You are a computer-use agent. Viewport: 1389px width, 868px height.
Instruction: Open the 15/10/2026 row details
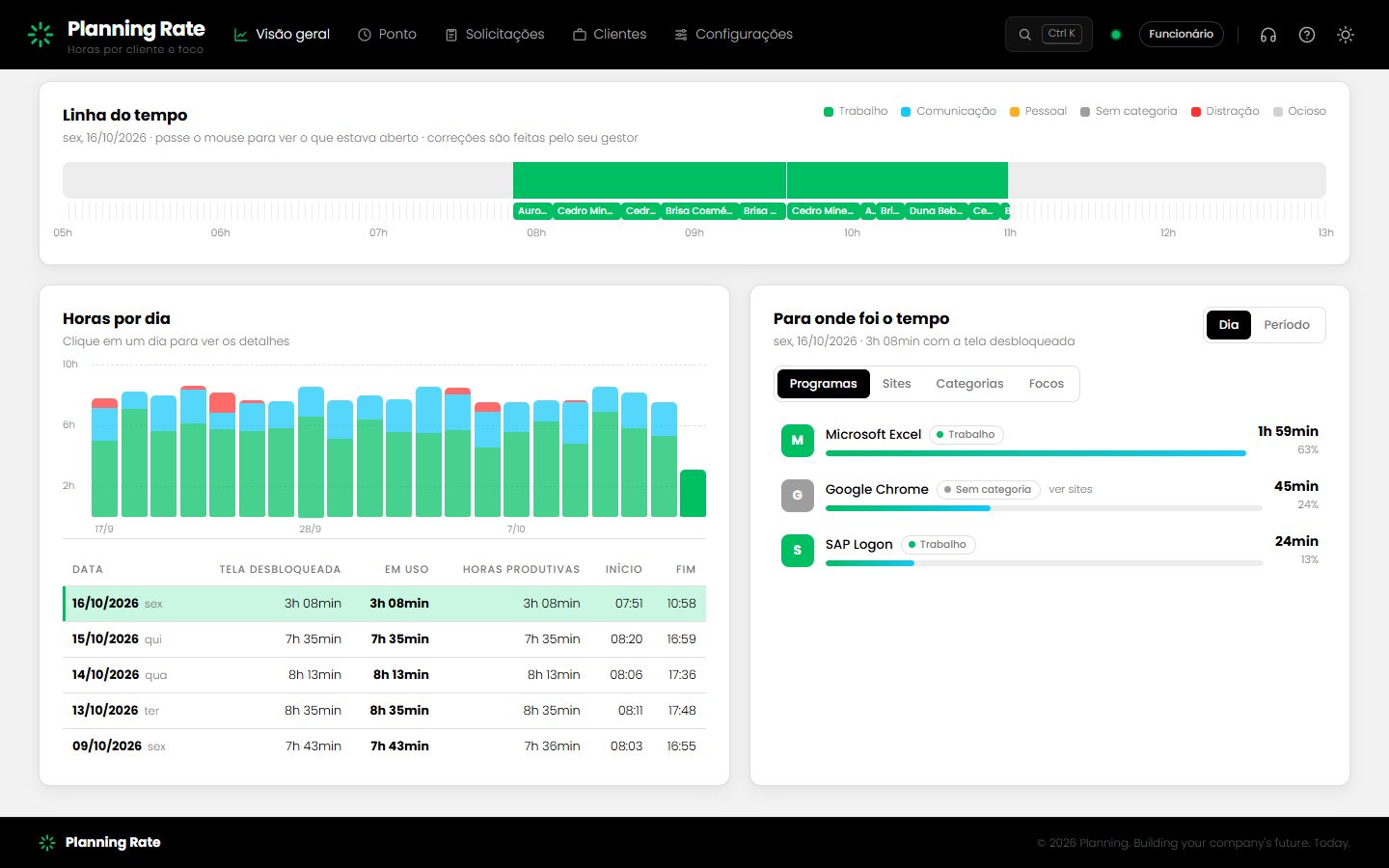click(x=384, y=639)
